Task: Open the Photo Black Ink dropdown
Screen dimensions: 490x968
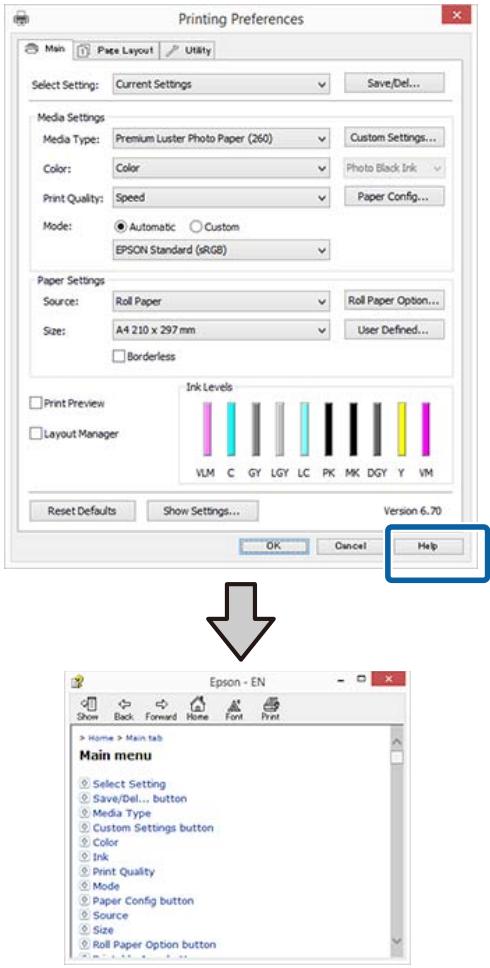Action: coord(394,167)
